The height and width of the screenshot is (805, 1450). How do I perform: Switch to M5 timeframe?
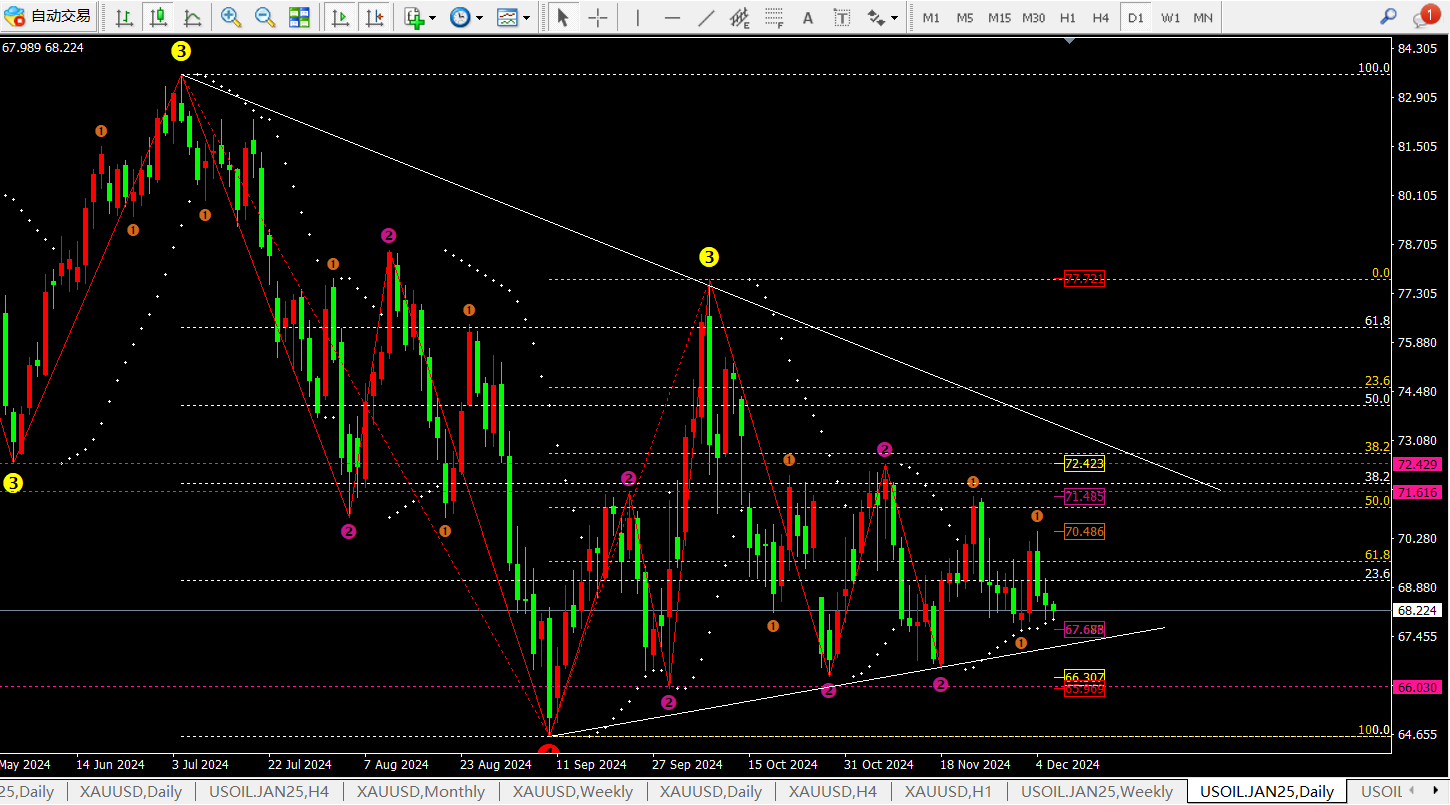(964, 17)
